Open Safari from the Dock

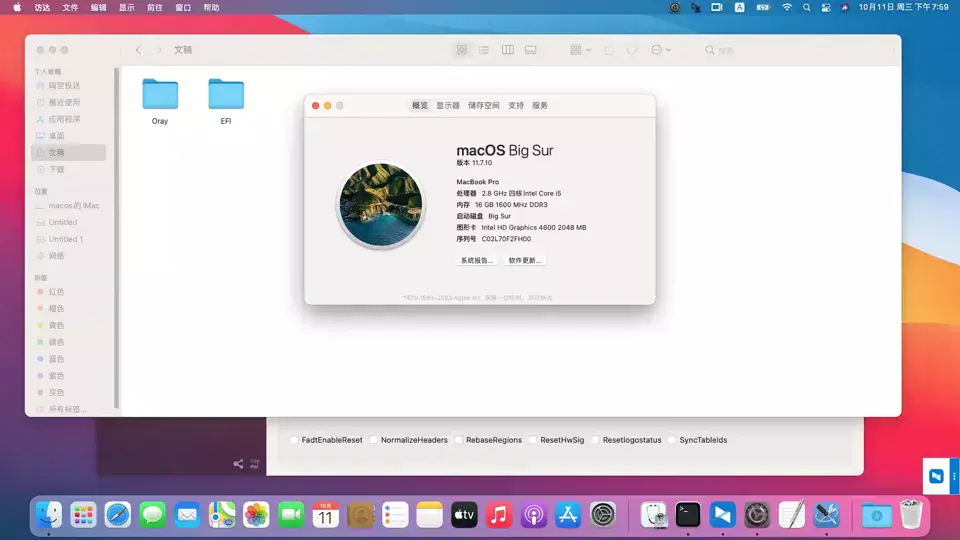point(118,515)
